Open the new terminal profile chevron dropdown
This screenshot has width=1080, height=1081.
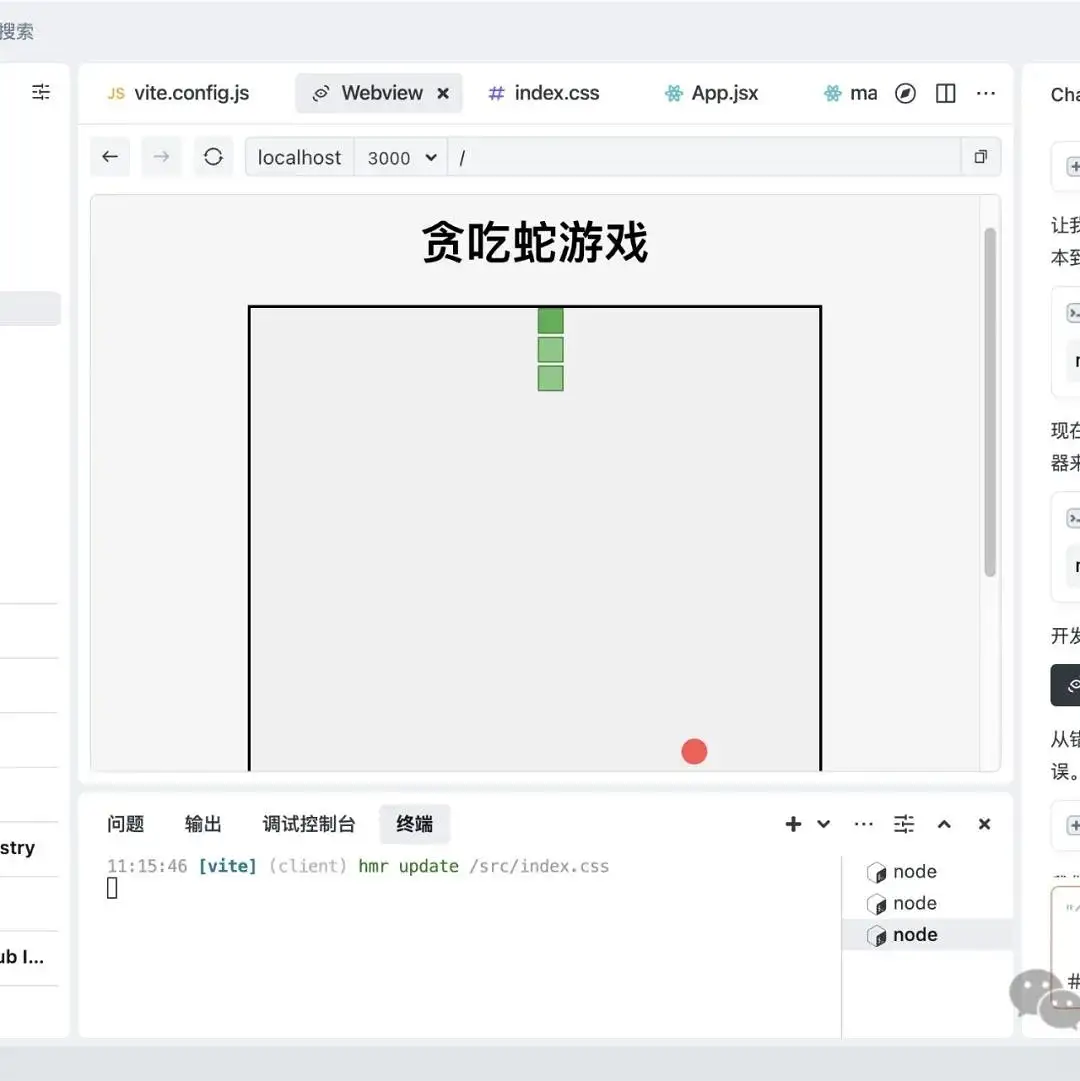822,824
